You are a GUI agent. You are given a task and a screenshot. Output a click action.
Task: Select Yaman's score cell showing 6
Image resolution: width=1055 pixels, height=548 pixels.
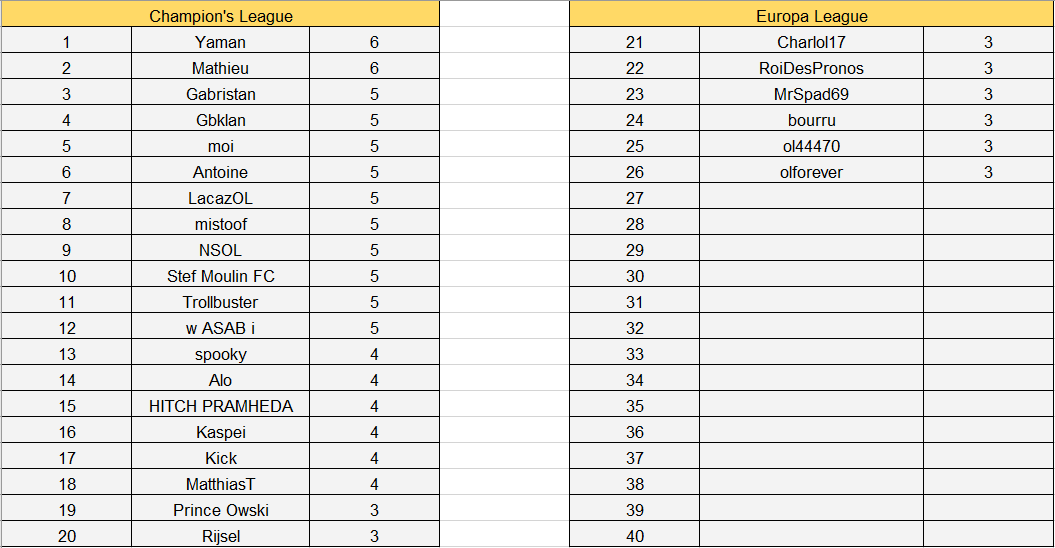(x=374, y=42)
